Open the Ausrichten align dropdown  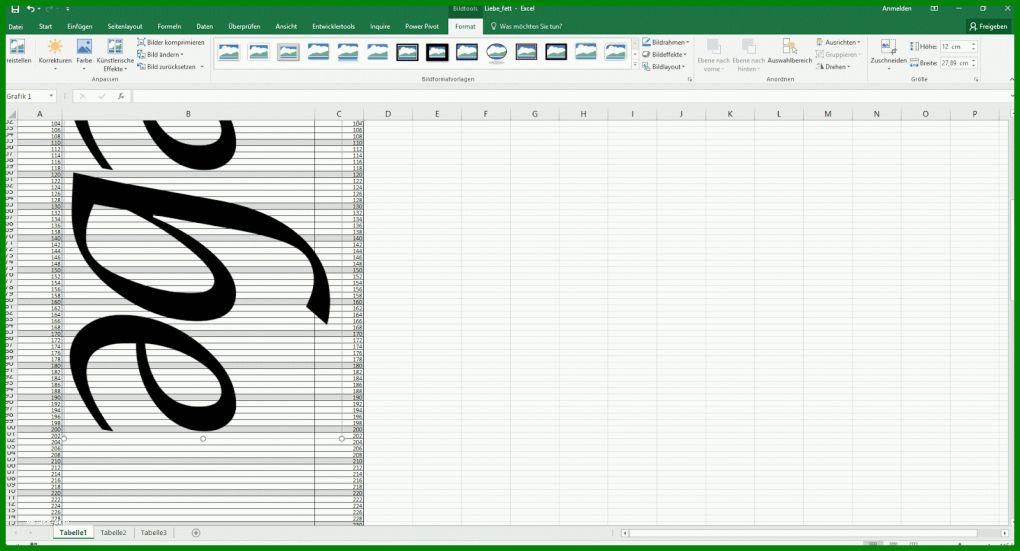[x=838, y=42]
